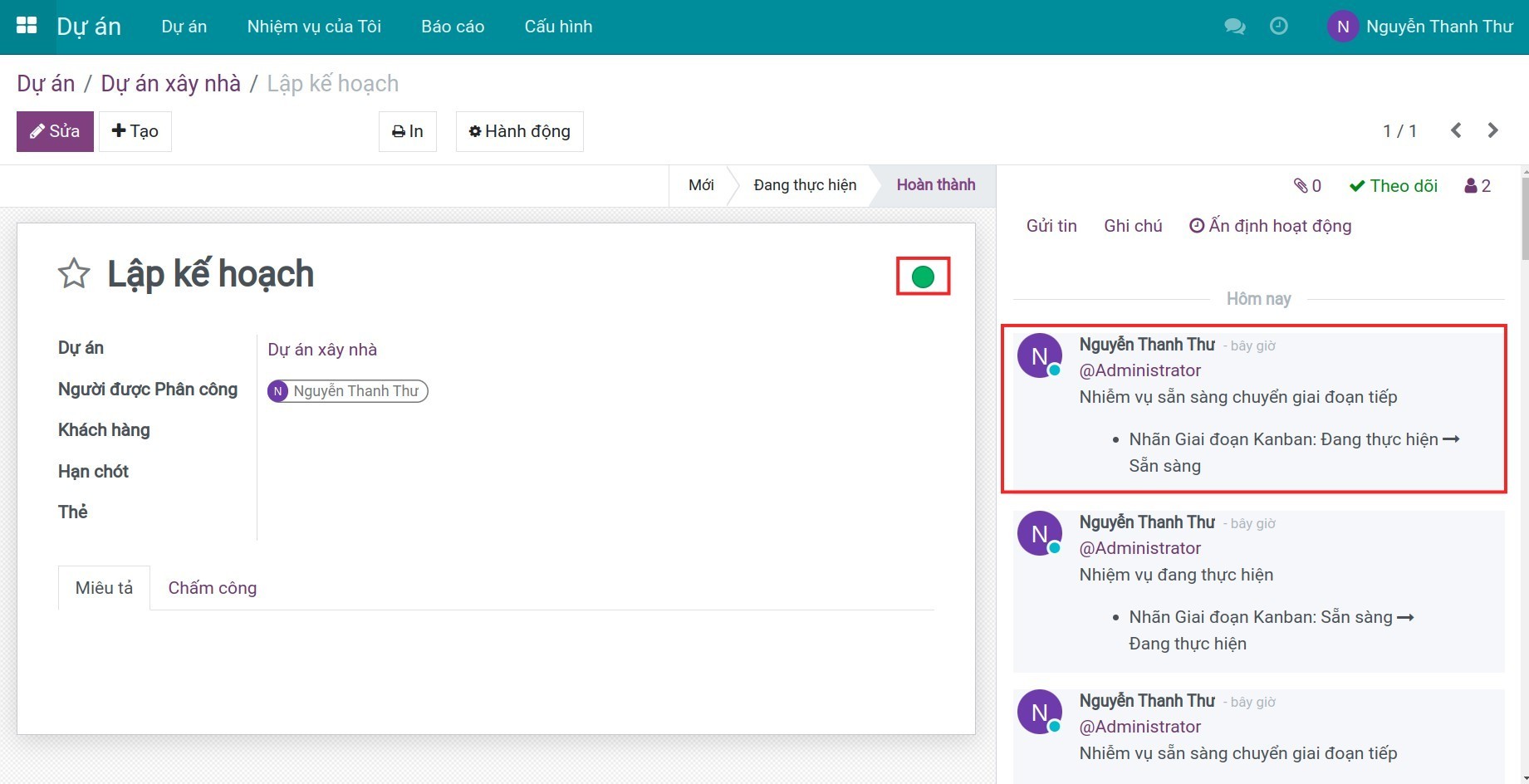The image size is (1529, 784).
Task: Click the Sửa edit button
Action: (55, 131)
